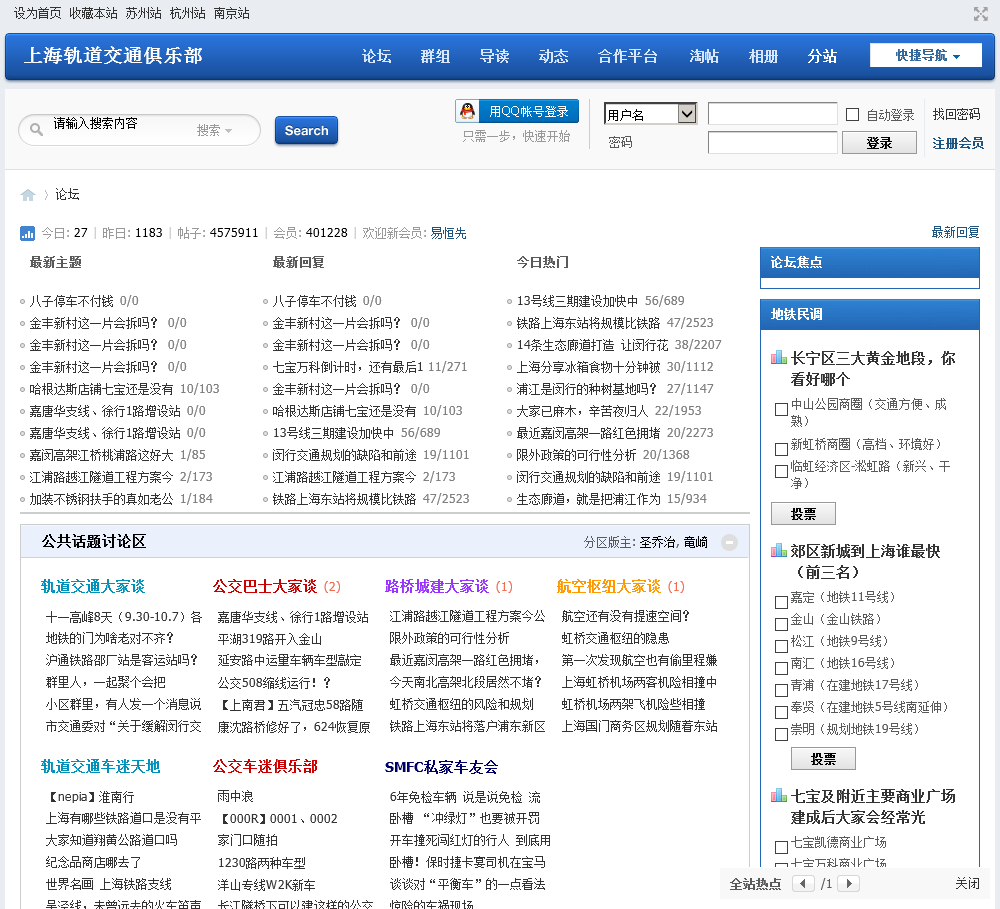Open 路桥城建大家谈 board
This screenshot has width=1000, height=909.
(x=437, y=586)
